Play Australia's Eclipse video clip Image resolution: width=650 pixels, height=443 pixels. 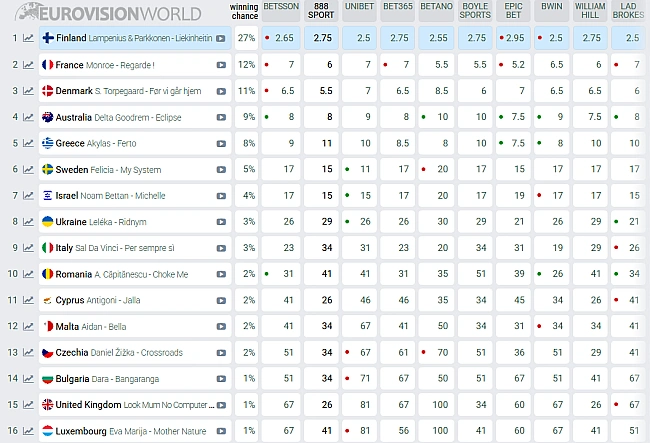tap(221, 117)
